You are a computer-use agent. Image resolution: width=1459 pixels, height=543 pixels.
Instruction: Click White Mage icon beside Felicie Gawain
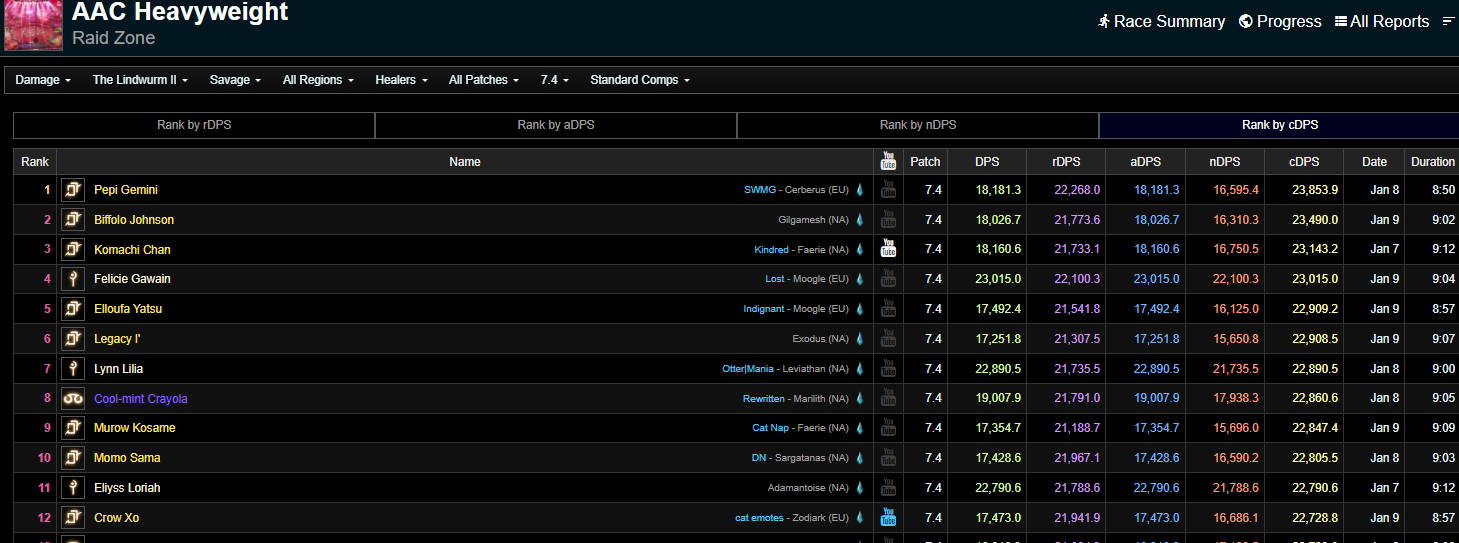point(73,279)
